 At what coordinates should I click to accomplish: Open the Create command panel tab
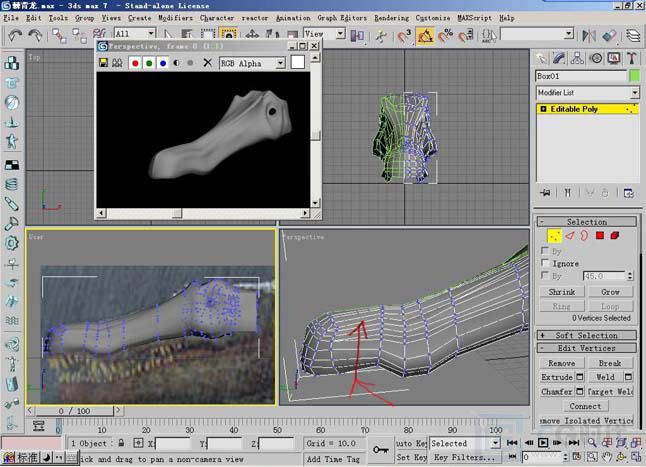point(541,58)
